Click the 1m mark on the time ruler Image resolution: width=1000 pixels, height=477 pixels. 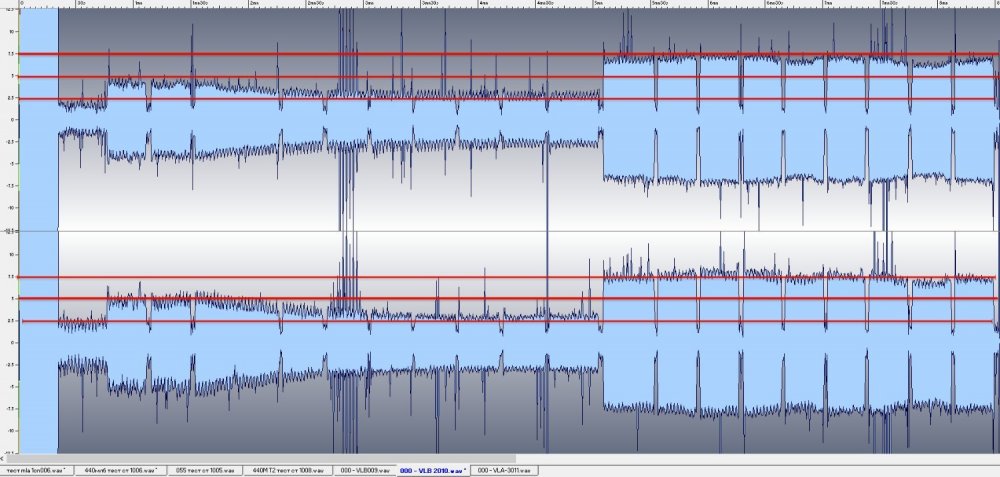pyautogui.click(x=137, y=4)
